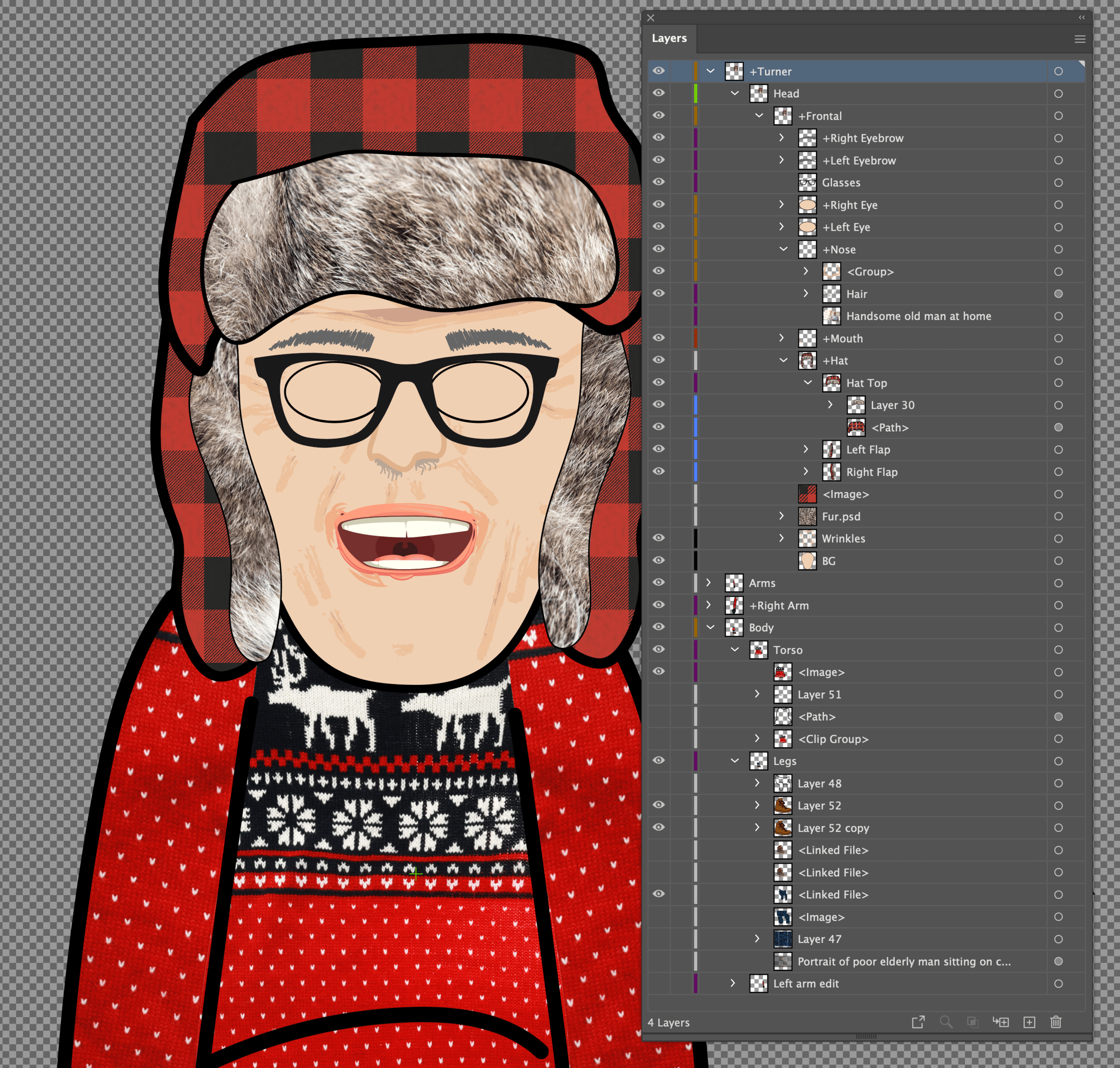The height and width of the screenshot is (1068, 1120).
Task: Open Layers panel hamburger menu
Action: [x=1080, y=39]
